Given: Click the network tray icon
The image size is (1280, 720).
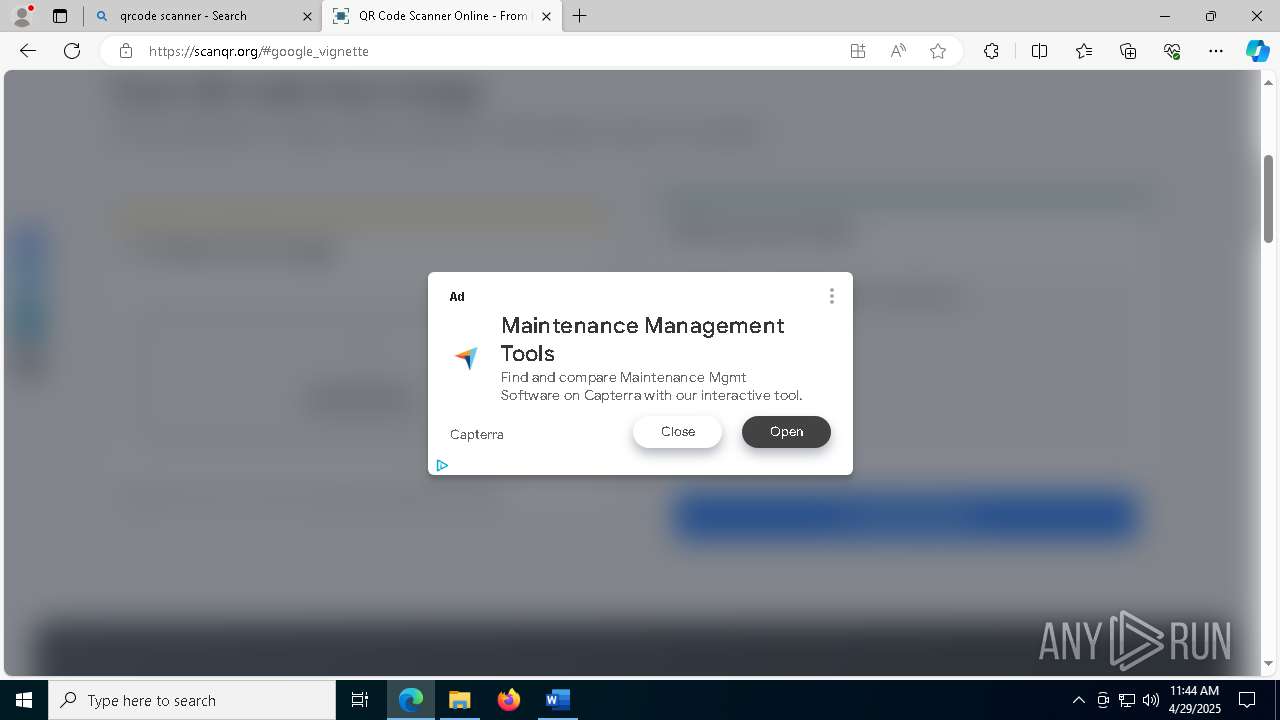Looking at the screenshot, I should pyautogui.click(x=1127, y=700).
